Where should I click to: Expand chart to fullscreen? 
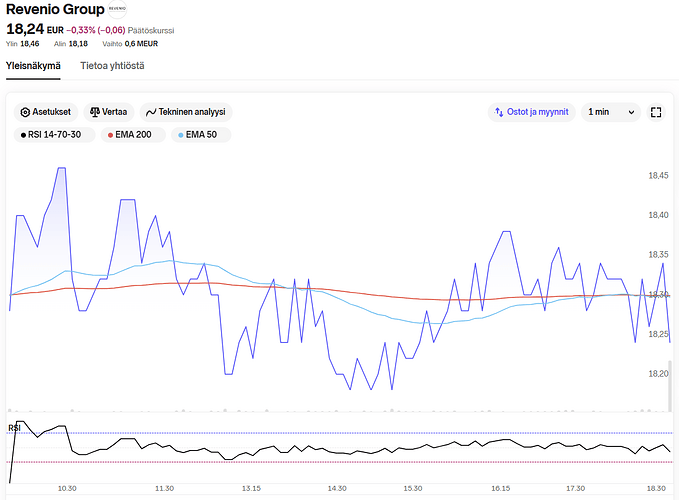(x=656, y=112)
